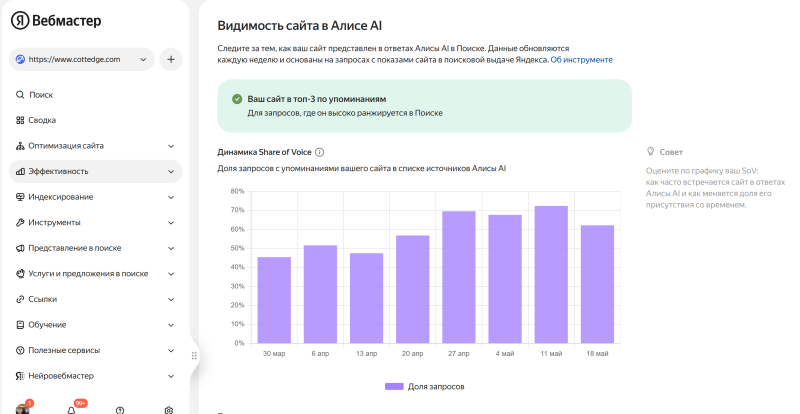The image size is (800, 414).
Task: Click the Динамика Share of Voice label
Action: pos(264,152)
